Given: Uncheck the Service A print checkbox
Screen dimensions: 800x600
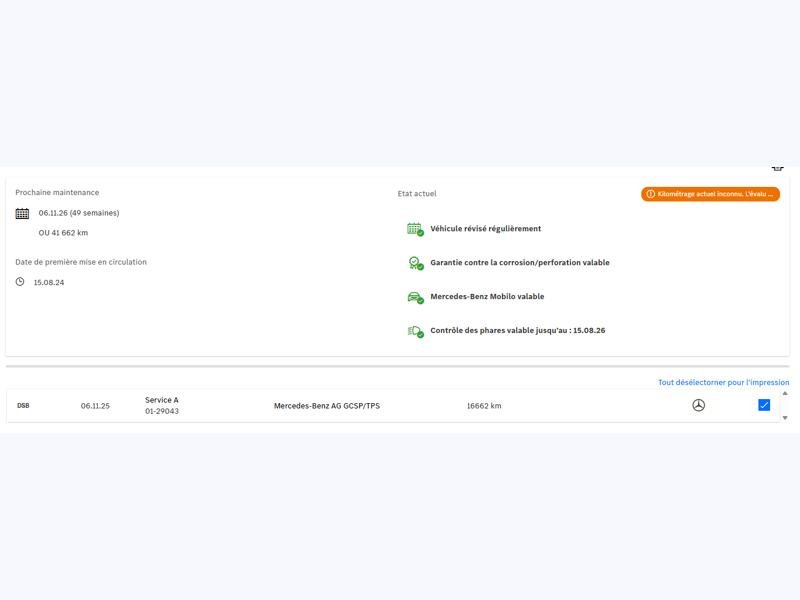Looking at the screenshot, I should [x=764, y=405].
